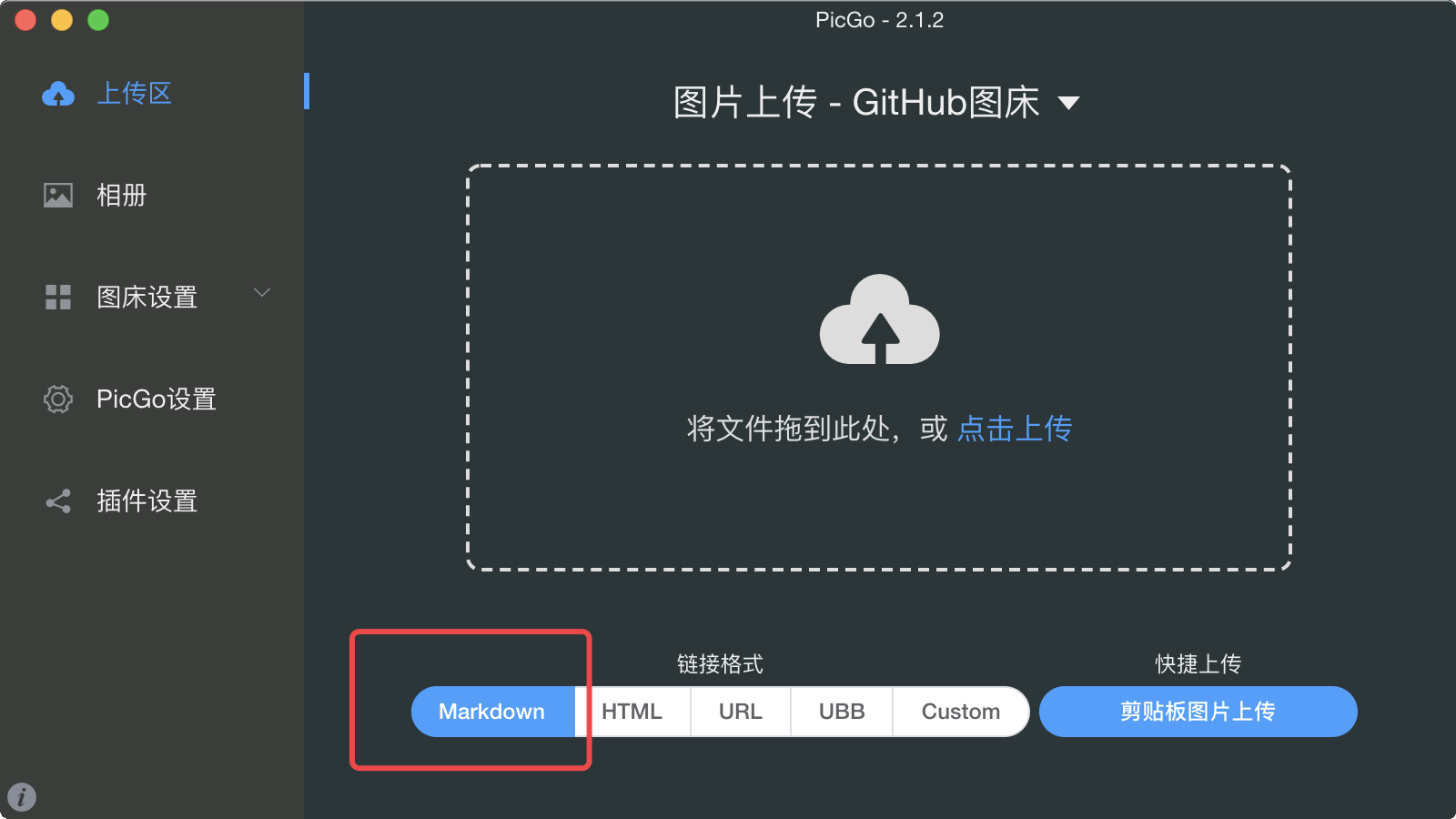The width and height of the screenshot is (1456, 819).
Task: Open the 图片上传 - GitHub图床 title selector
Action: (876, 102)
